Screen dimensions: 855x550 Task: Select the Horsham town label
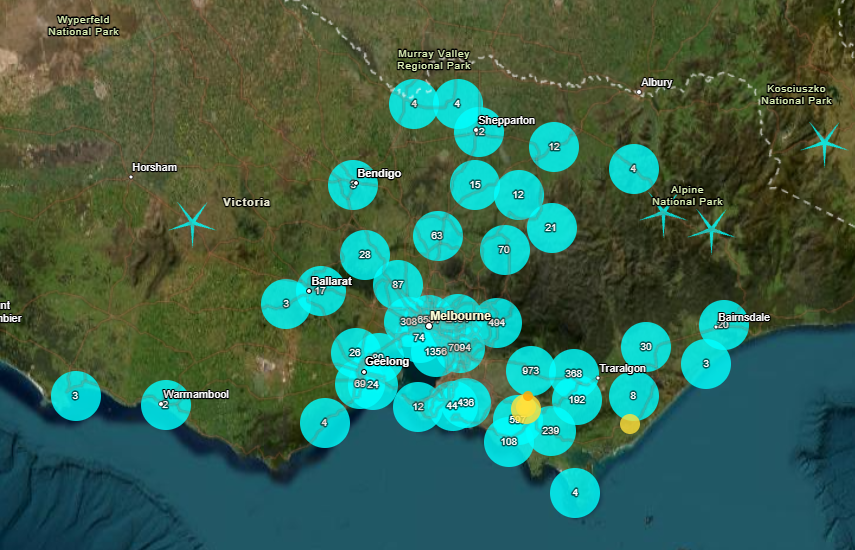click(x=154, y=167)
